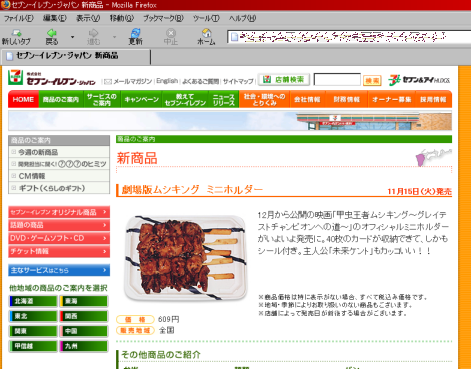Open ギフト(くらしのギフト) in the sidebar

click(x=59, y=188)
